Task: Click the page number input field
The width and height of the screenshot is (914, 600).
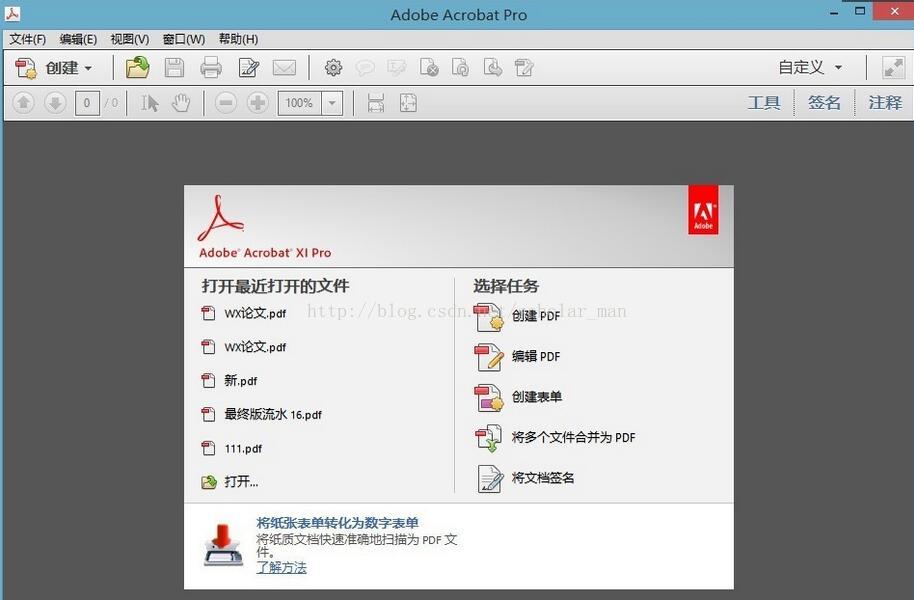Action: (87, 103)
